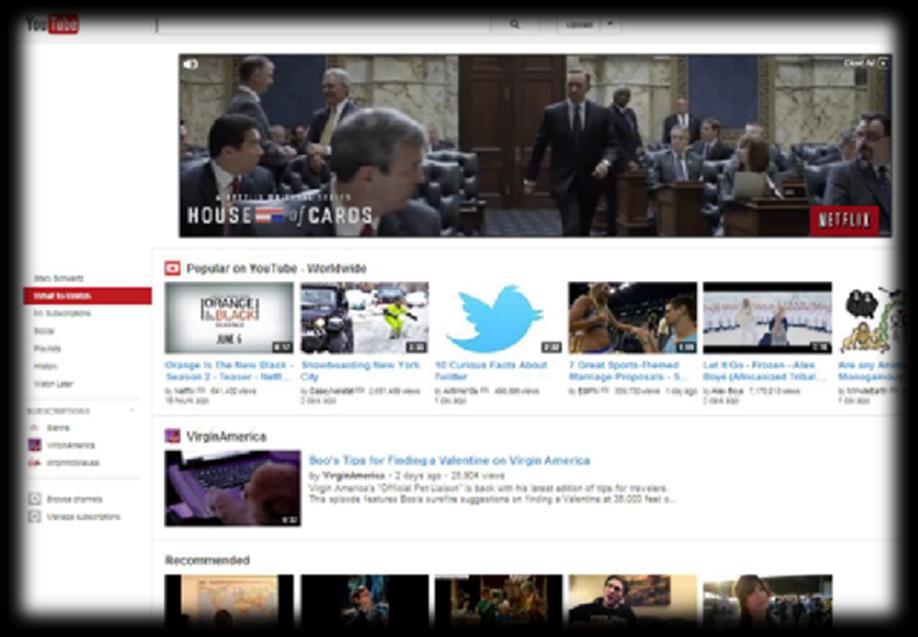
Task: Open the dropdown arrow beside Upload
Action: coord(611,25)
